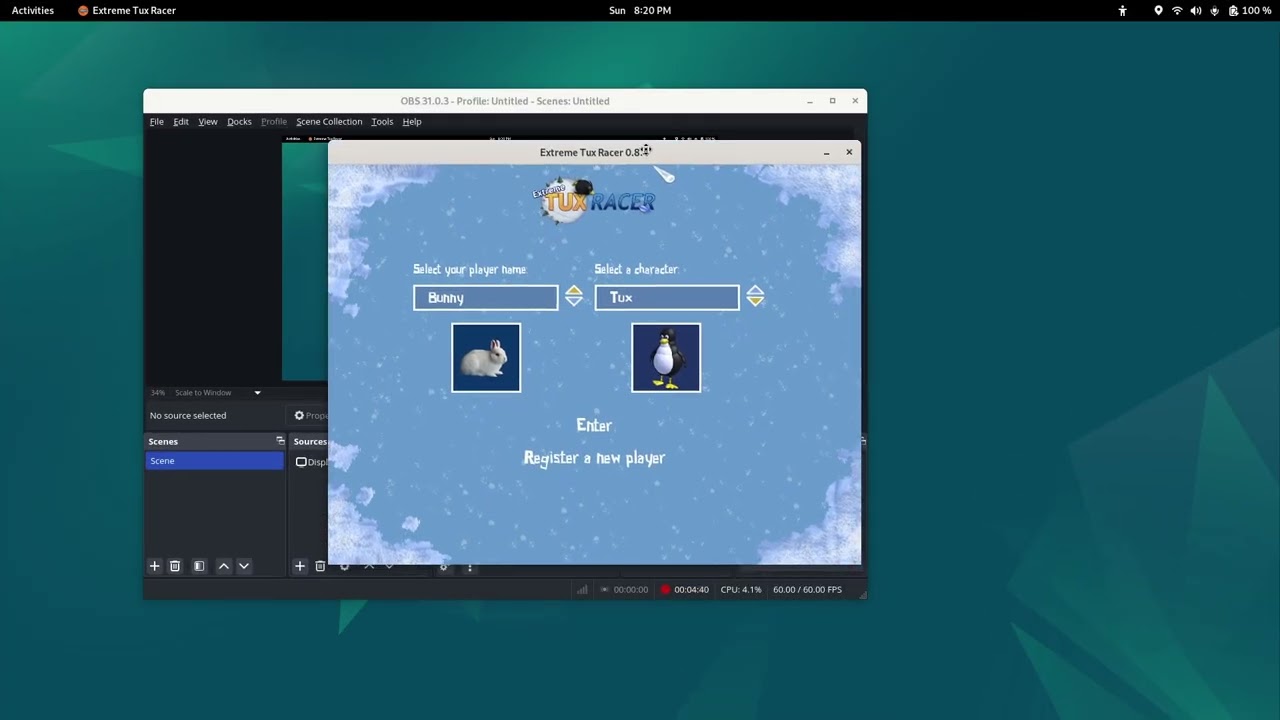This screenshot has height=720, width=1280.
Task: Change player name with the arrow stepper
Action: pos(574,296)
